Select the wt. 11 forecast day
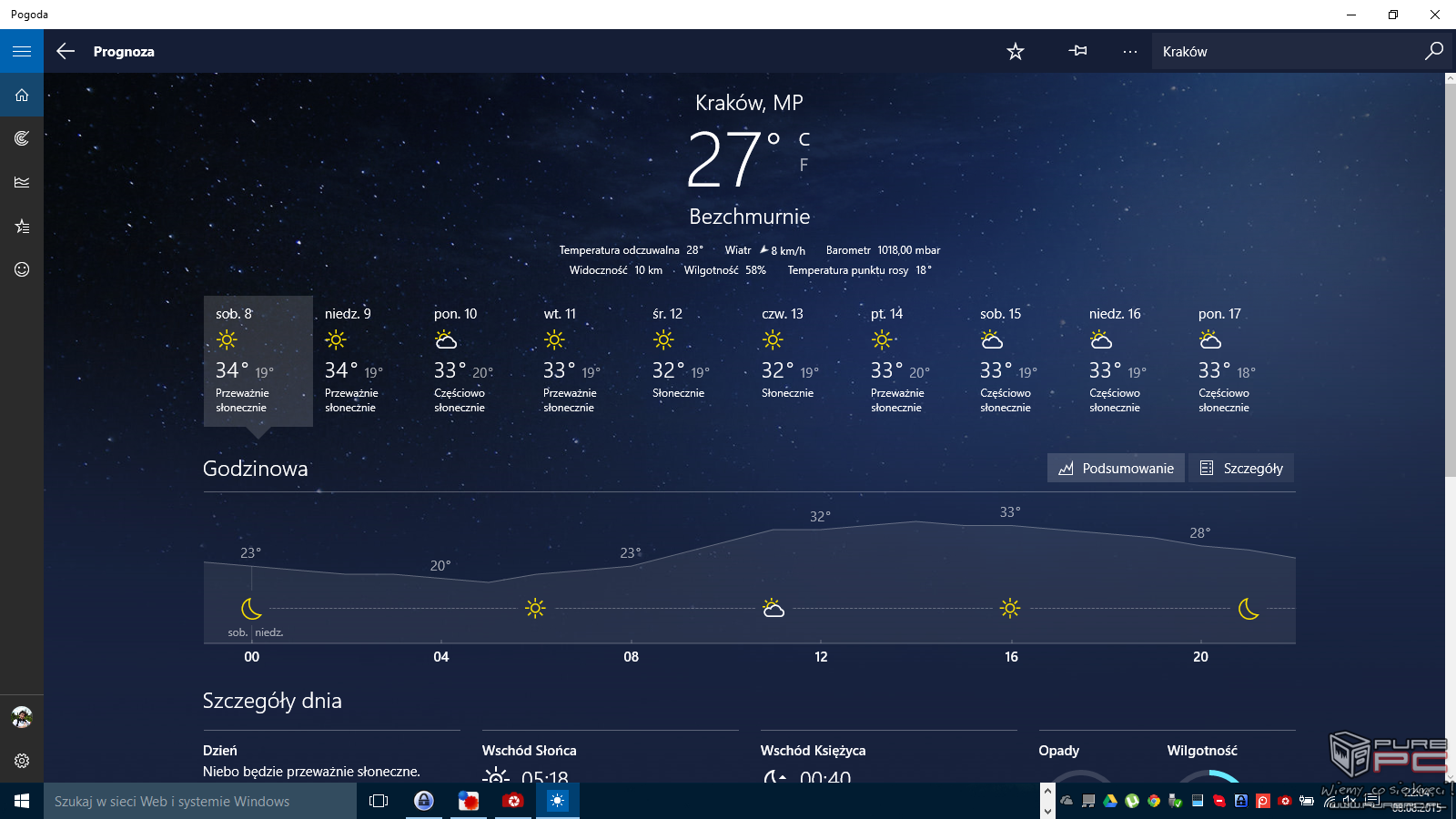The height and width of the screenshot is (819, 1456). pyautogui.click(x=586, y=360)
